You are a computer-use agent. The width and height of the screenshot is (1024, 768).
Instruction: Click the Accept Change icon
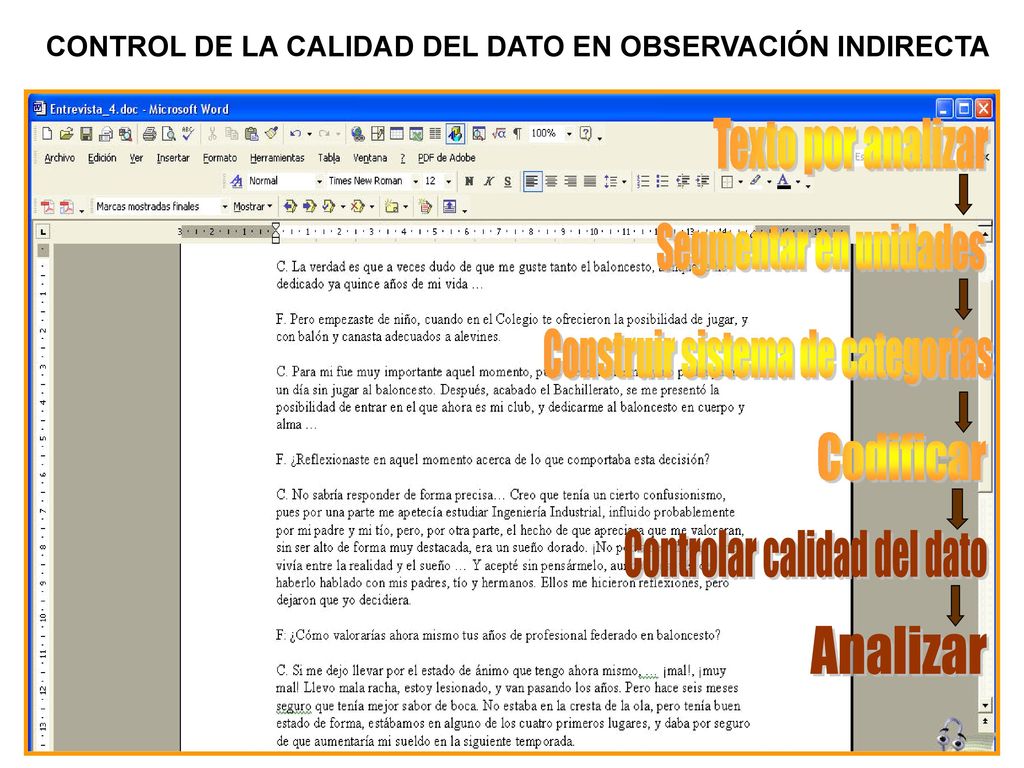328,207
